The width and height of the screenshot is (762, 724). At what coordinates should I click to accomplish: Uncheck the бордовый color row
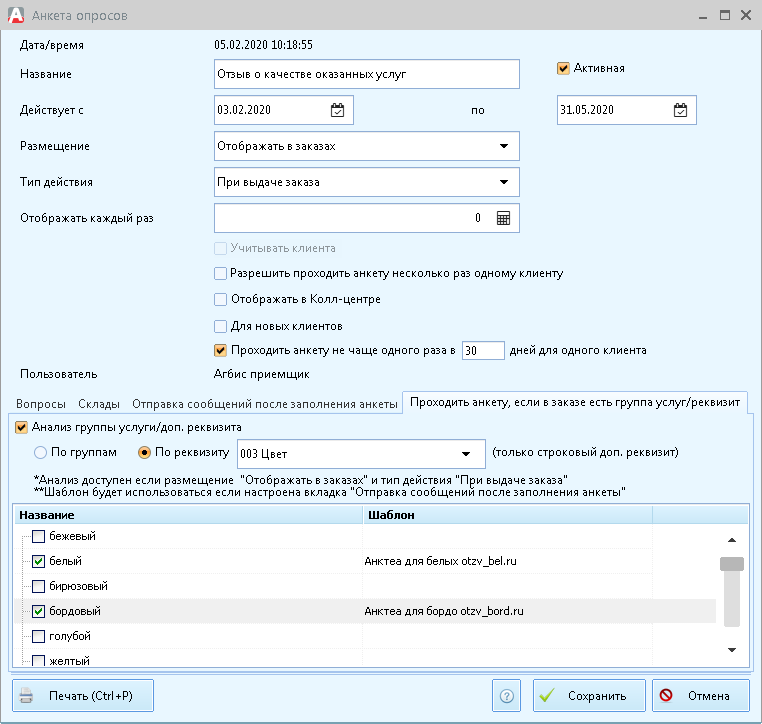pos(38,611)
